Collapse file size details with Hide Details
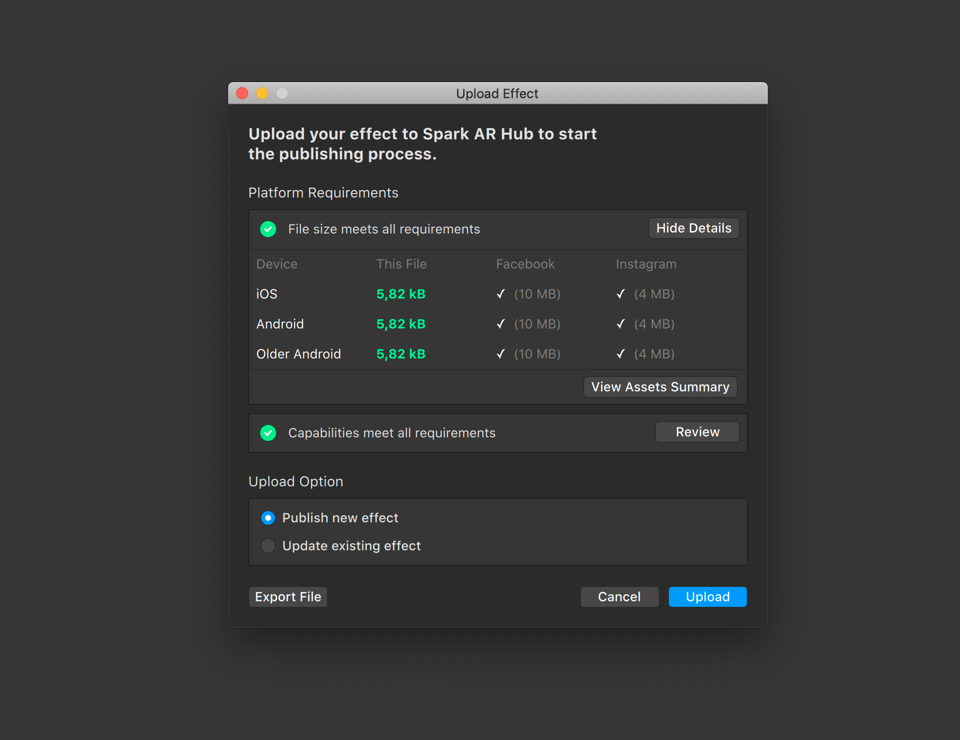Viewport: 960px width, 740px height. [x=693, y=228]
